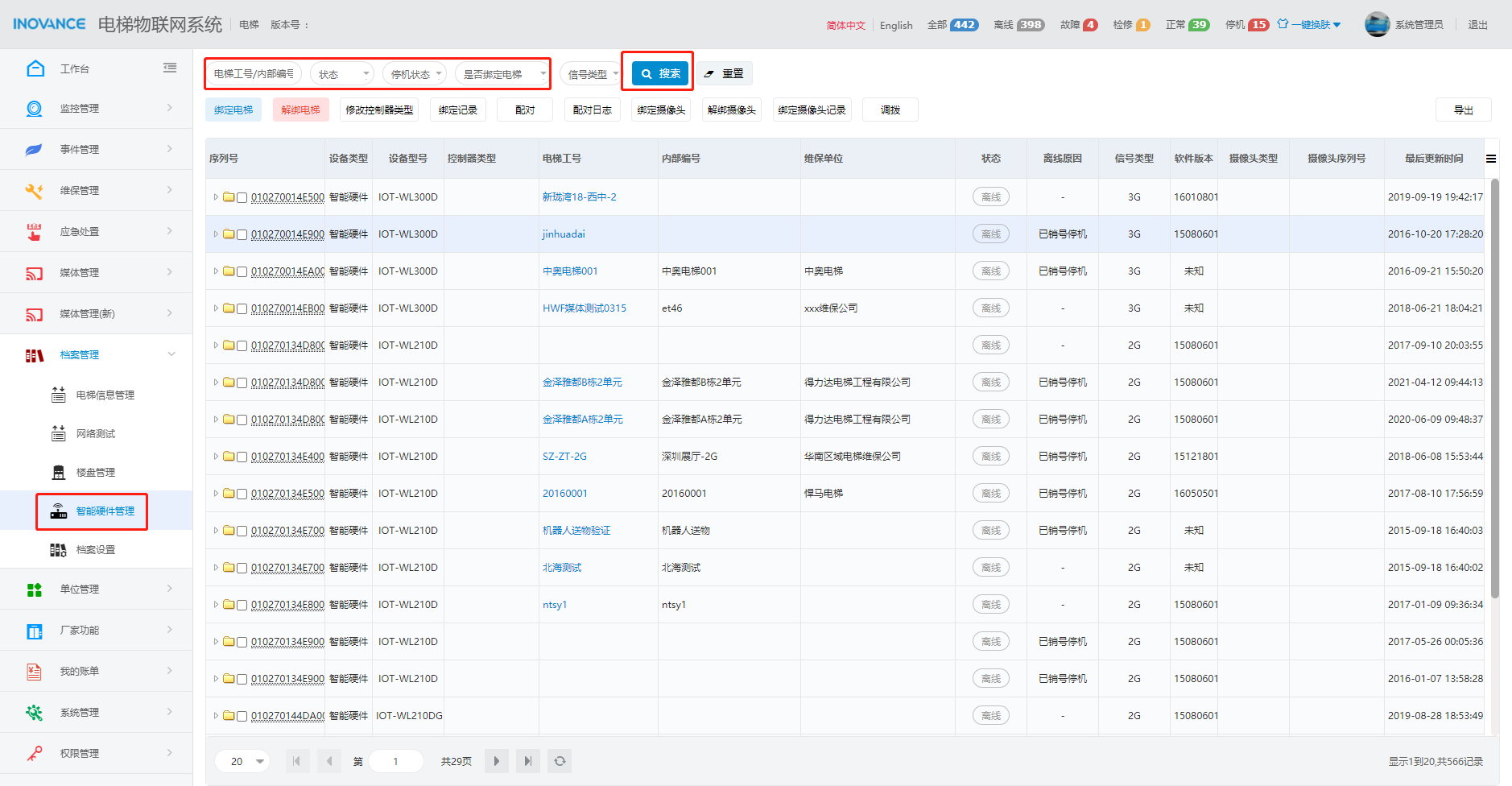Go to the next page arrow
The height and width of the screenshot is (786, 1512).
[x=496, y=761]
